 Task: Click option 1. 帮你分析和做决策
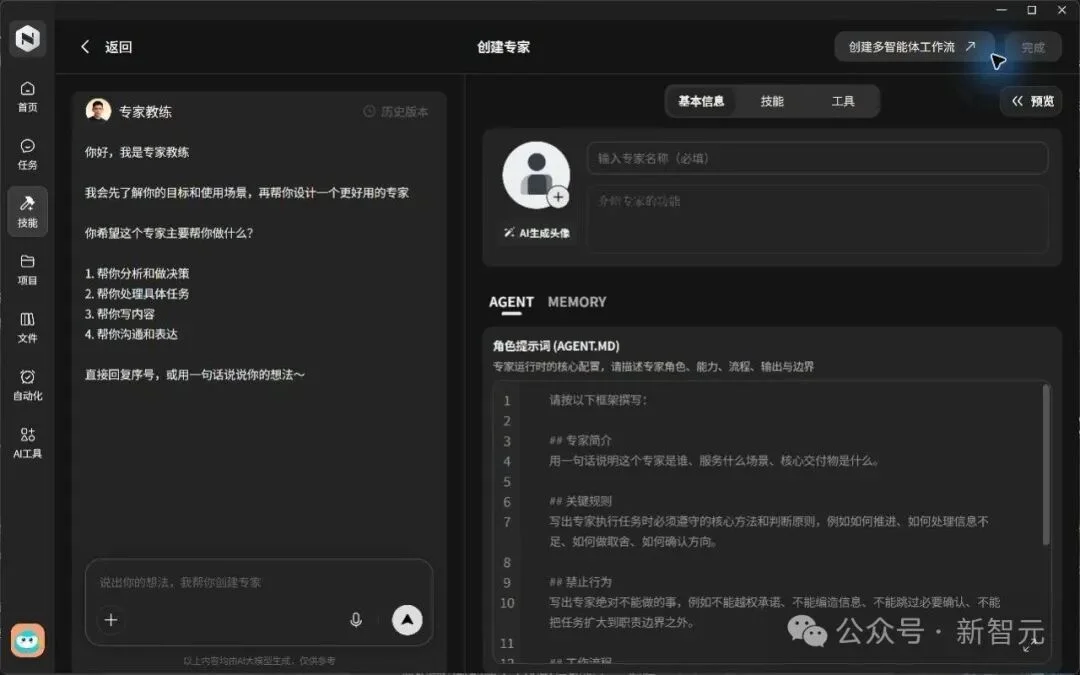pyautogui.click(x=137, y=273)
